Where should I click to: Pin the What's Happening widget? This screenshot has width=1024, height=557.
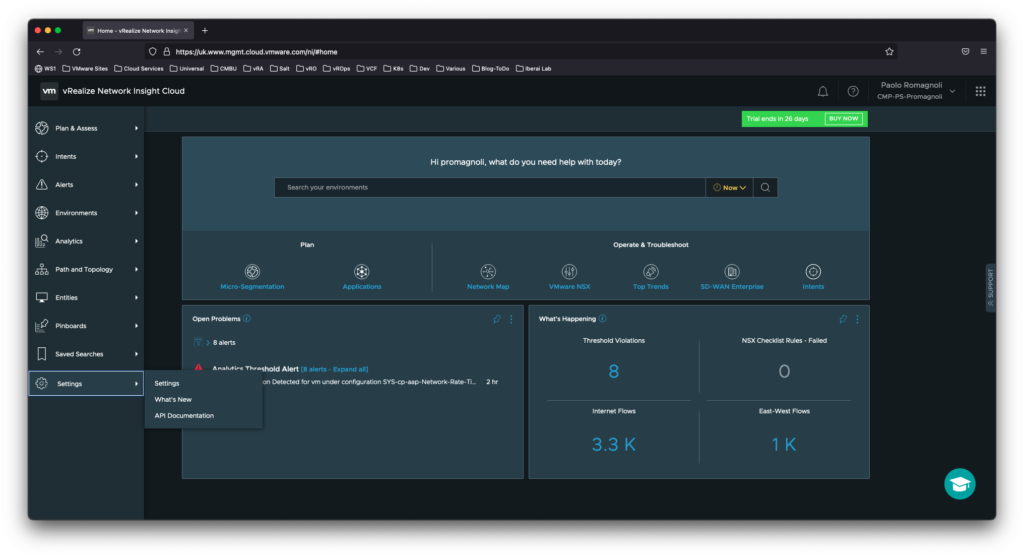click(843, 319)
